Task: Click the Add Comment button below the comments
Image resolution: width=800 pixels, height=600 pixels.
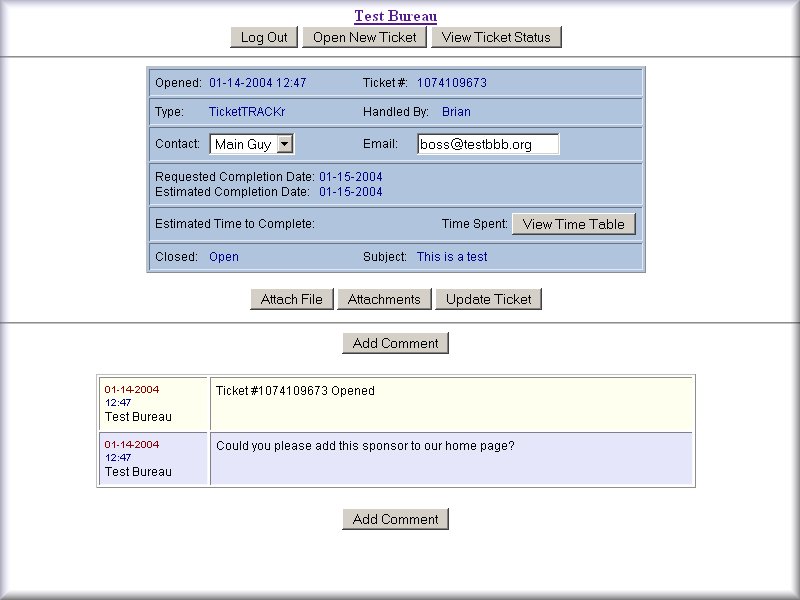Action: tap(395, 519)
